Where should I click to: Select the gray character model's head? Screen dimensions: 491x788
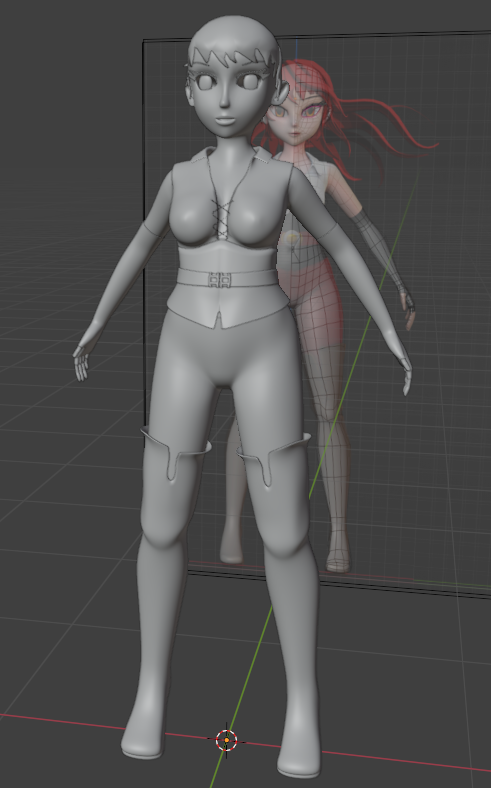pyautogui.click(x=233, y=77)
